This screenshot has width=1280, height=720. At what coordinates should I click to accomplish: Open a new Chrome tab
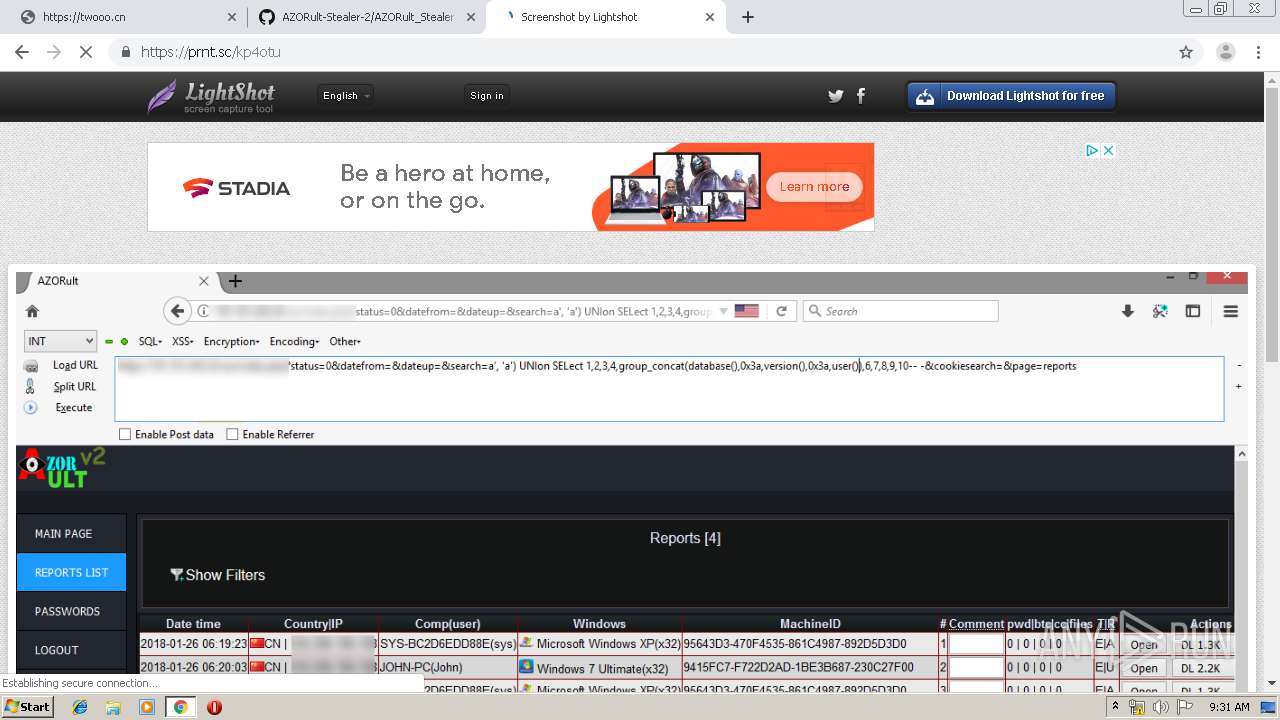click(x=748, y=17)
